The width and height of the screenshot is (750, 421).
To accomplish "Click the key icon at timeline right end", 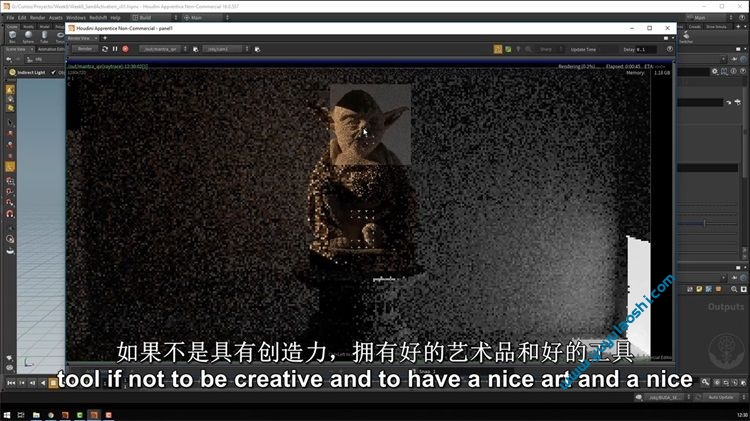I will [x=705, y=382].
